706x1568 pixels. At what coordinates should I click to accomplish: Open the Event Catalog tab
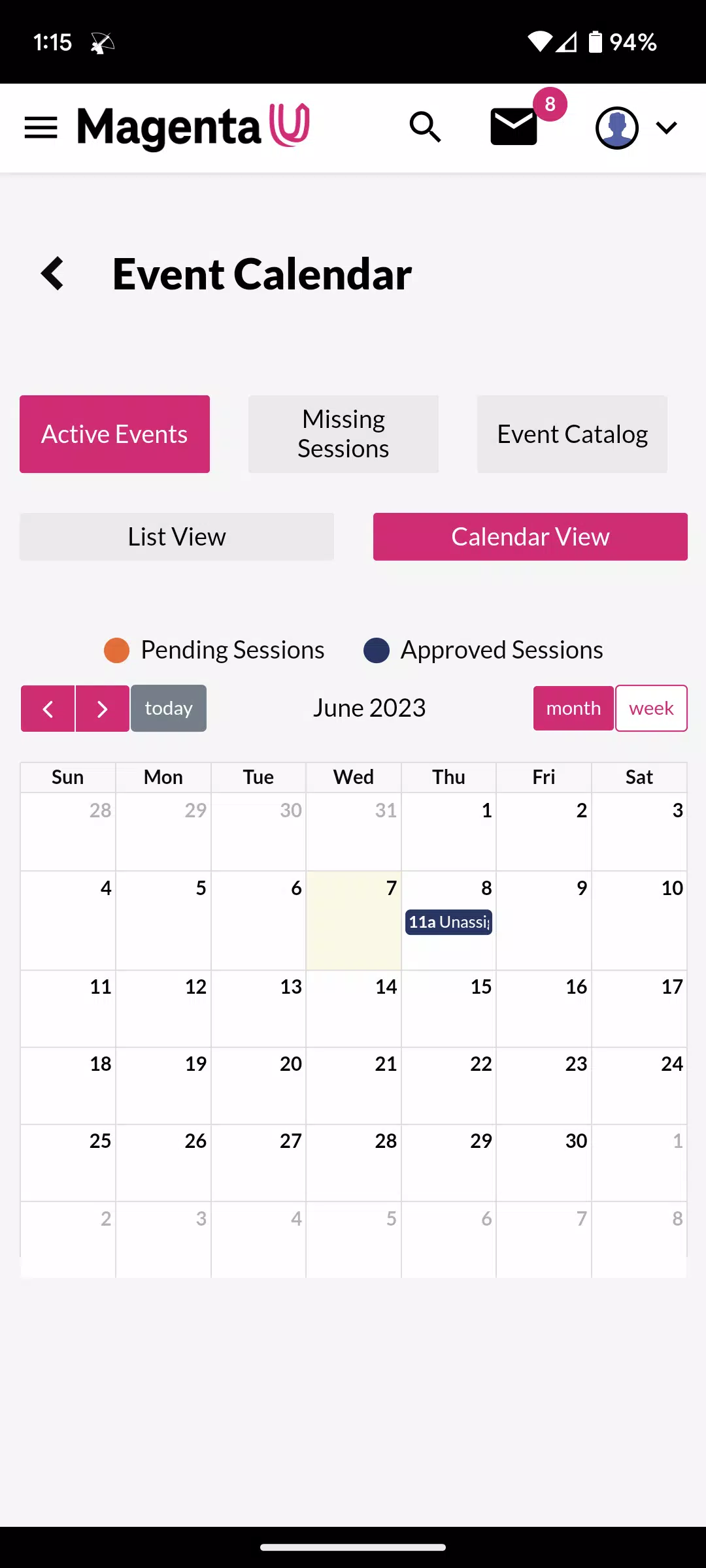coord(572,434)
